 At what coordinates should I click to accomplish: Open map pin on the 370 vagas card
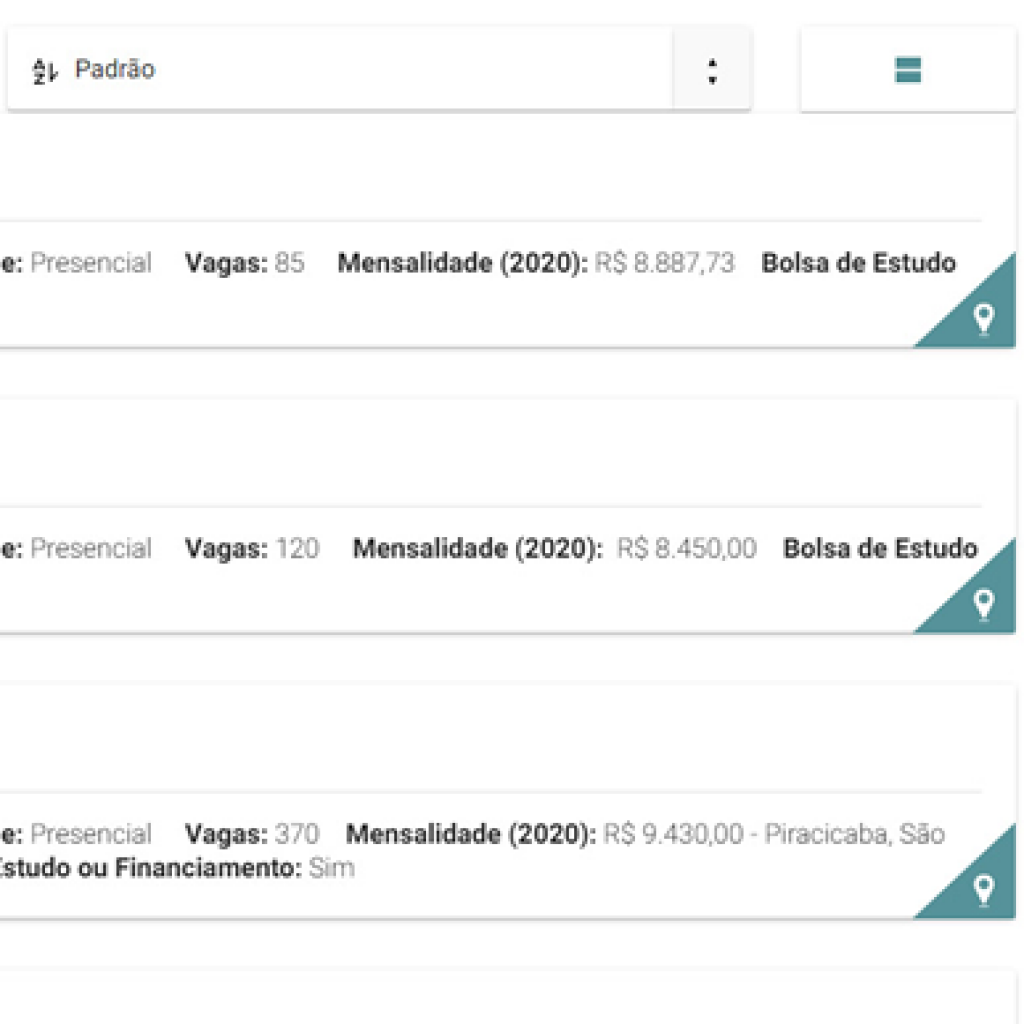pyautogui.click(x=984, y=888)
